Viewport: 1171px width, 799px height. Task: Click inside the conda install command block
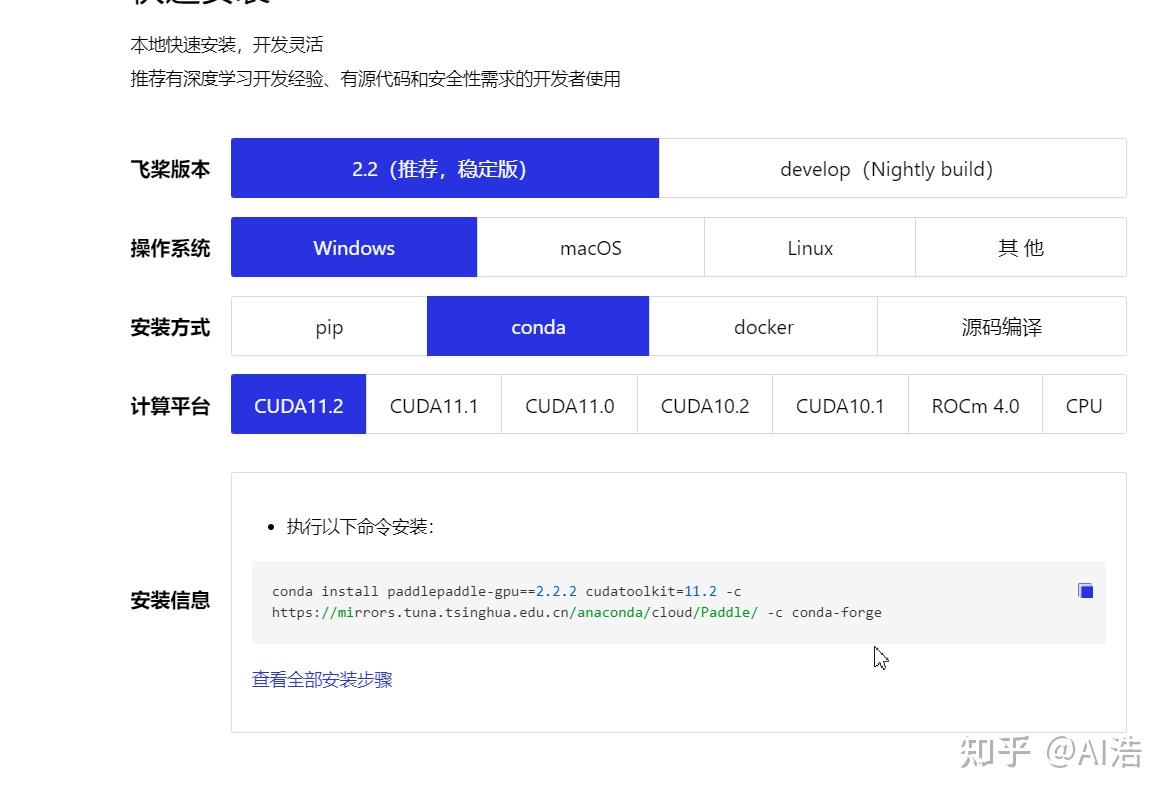600,600
